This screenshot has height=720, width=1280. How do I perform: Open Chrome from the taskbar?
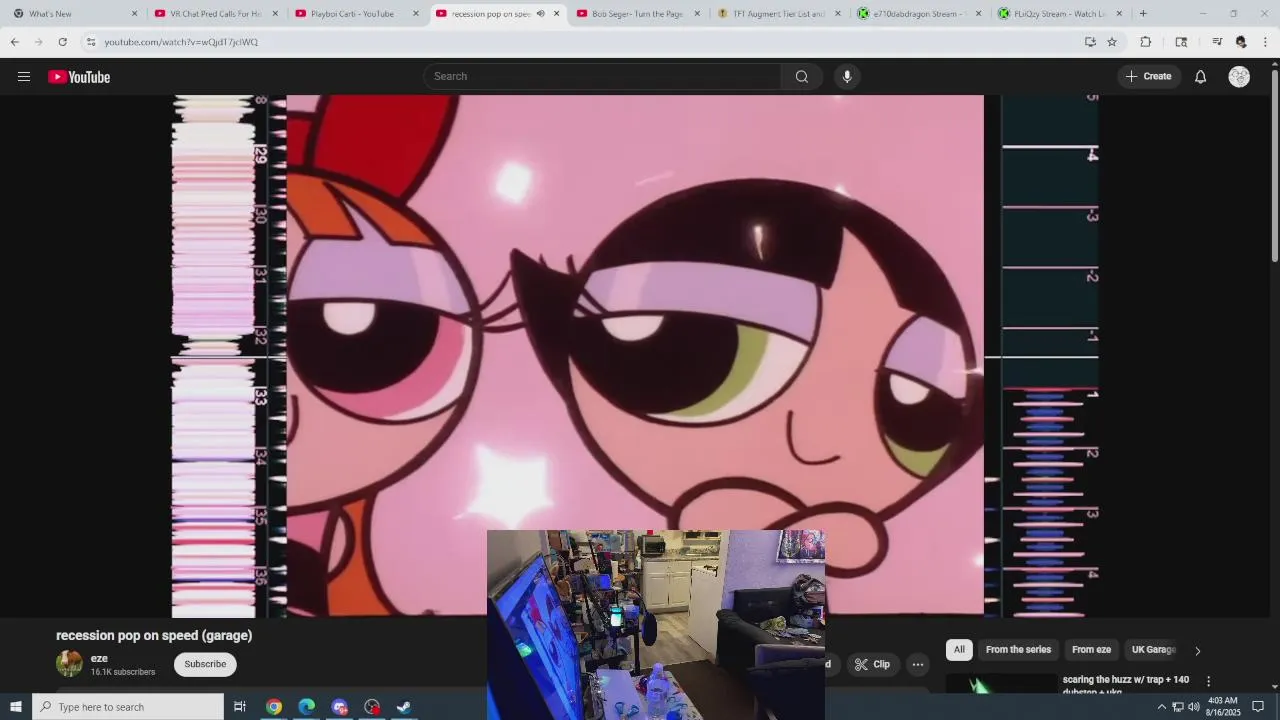[274, 707]
